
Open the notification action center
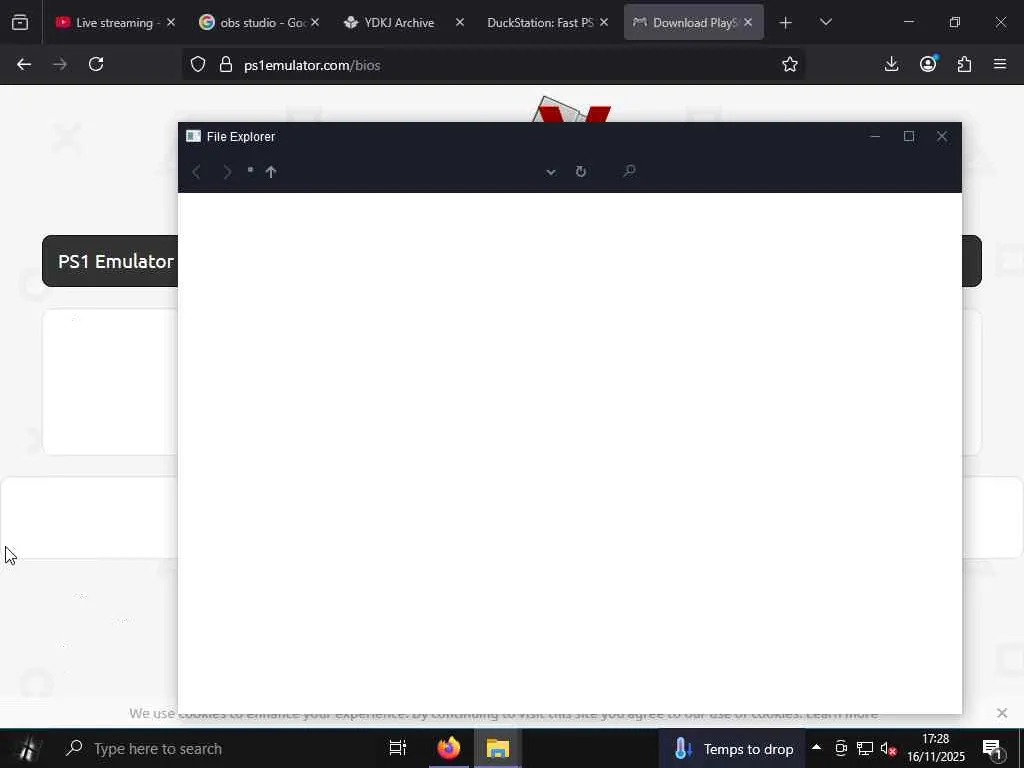click(x=993, y=748)
